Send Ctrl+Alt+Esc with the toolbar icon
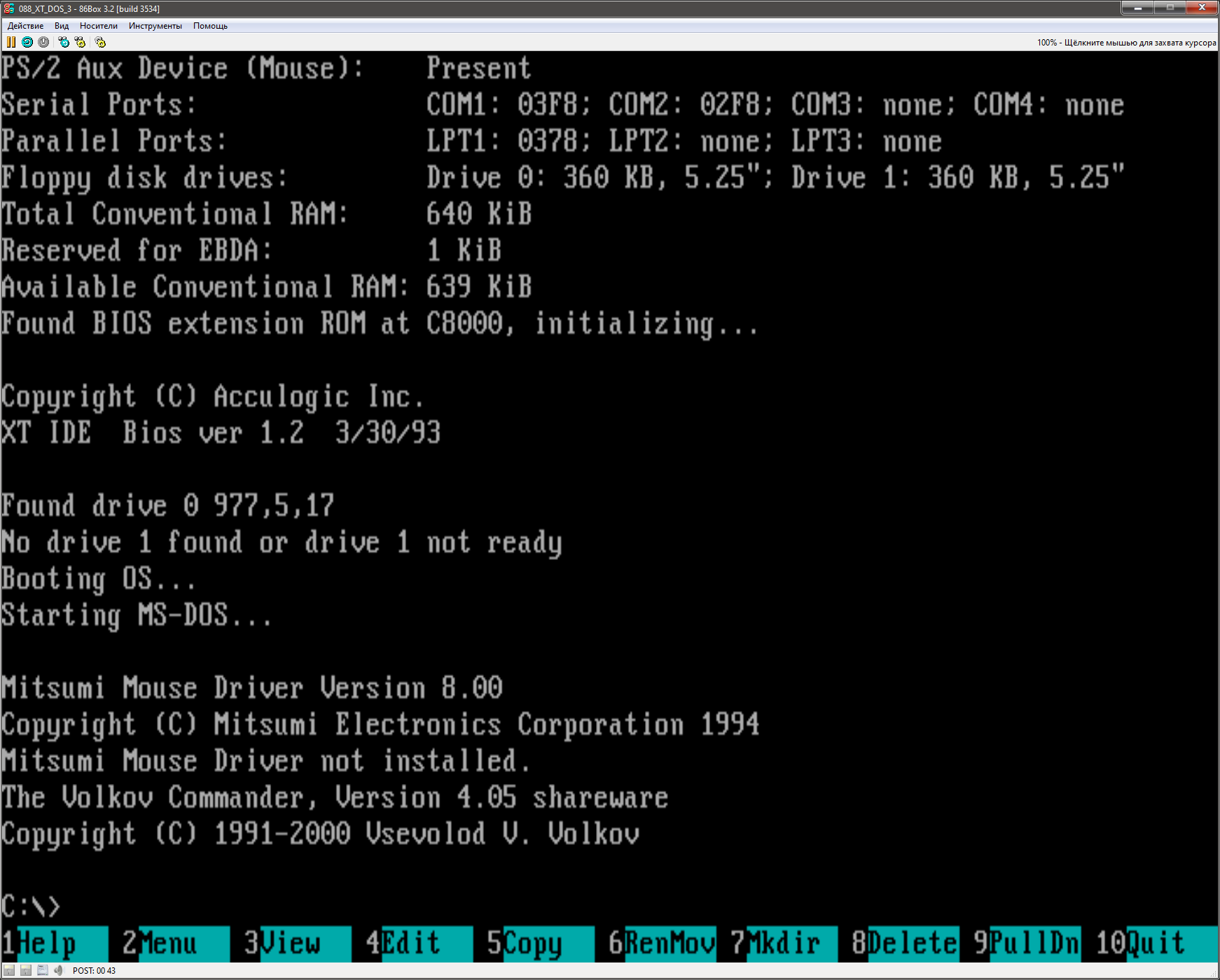The image size is (1220, 980). (79, 42)
